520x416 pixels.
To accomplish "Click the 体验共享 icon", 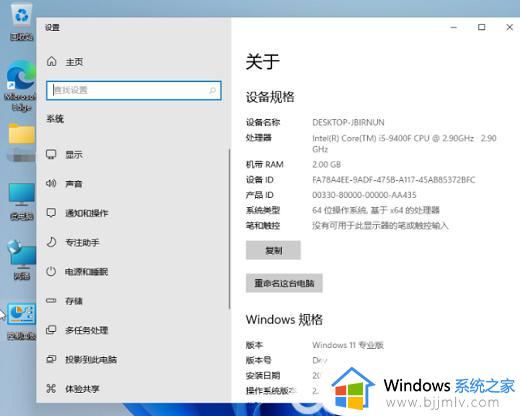I will (x=51, y=388).
